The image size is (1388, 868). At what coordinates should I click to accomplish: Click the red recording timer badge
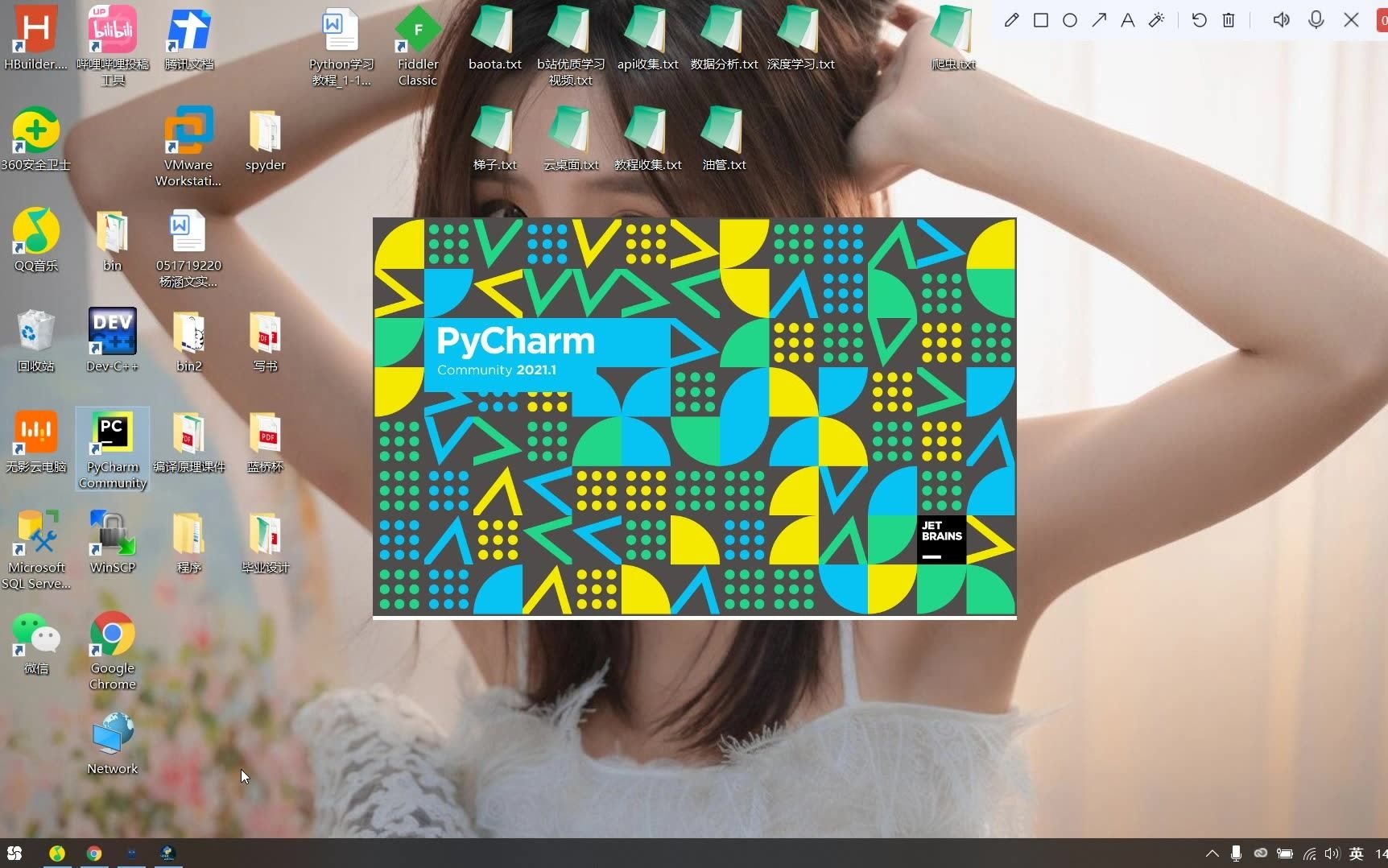[1382, 20]
